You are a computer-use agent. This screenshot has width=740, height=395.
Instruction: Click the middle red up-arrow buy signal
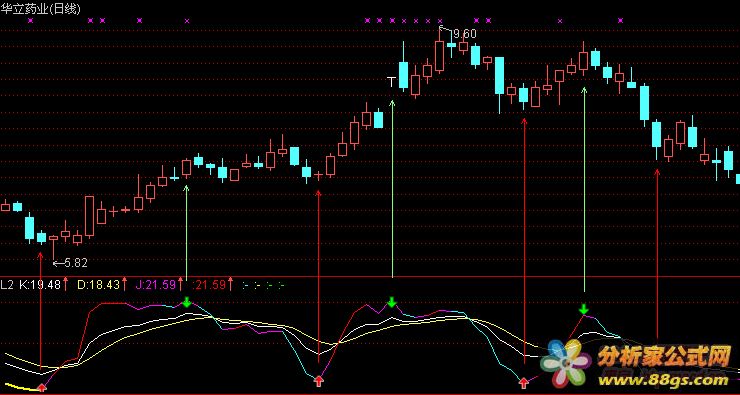pyautogui.click(x=319, y=380)
